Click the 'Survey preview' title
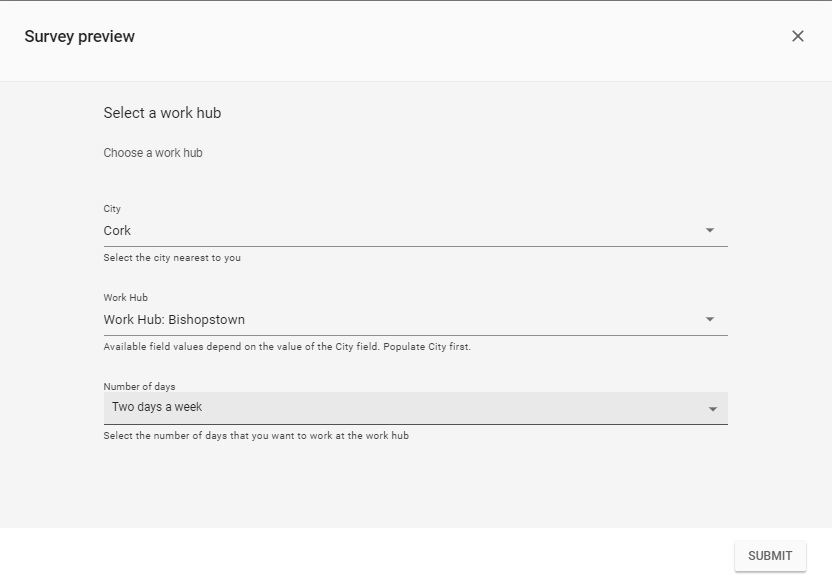The width and height of the screenshot is (832, 583). [x=80, y=37]
